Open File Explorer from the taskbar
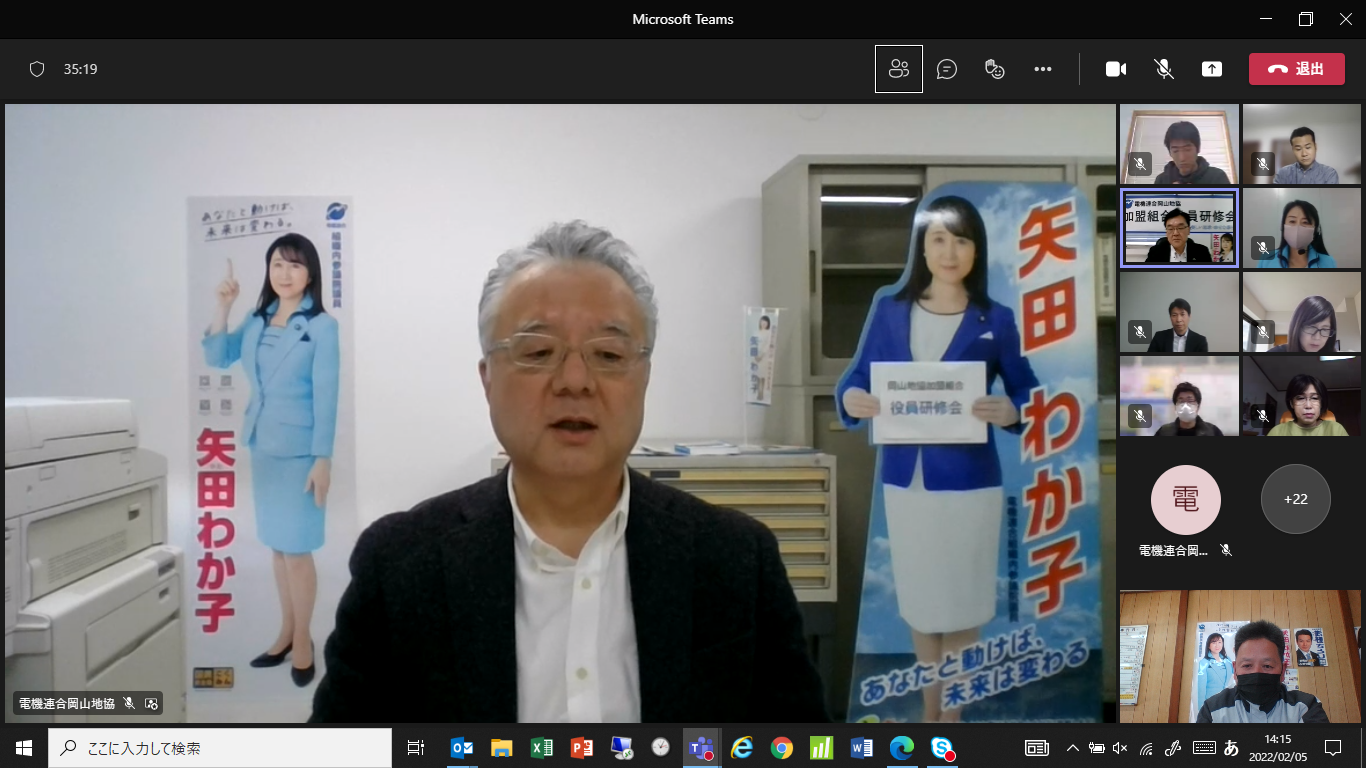This screenshot has width=1366, height=768. 502,747
